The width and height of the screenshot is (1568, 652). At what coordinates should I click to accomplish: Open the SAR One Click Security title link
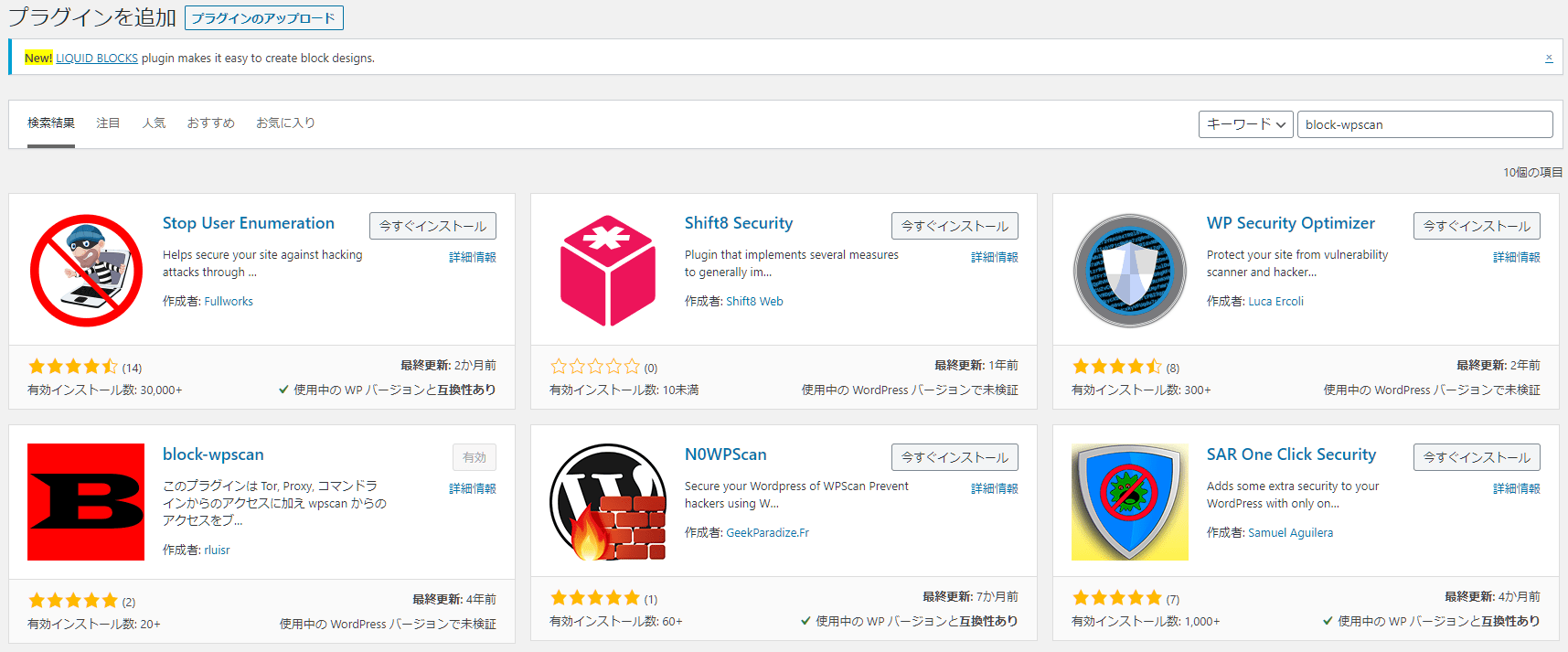coord(1291,454)
